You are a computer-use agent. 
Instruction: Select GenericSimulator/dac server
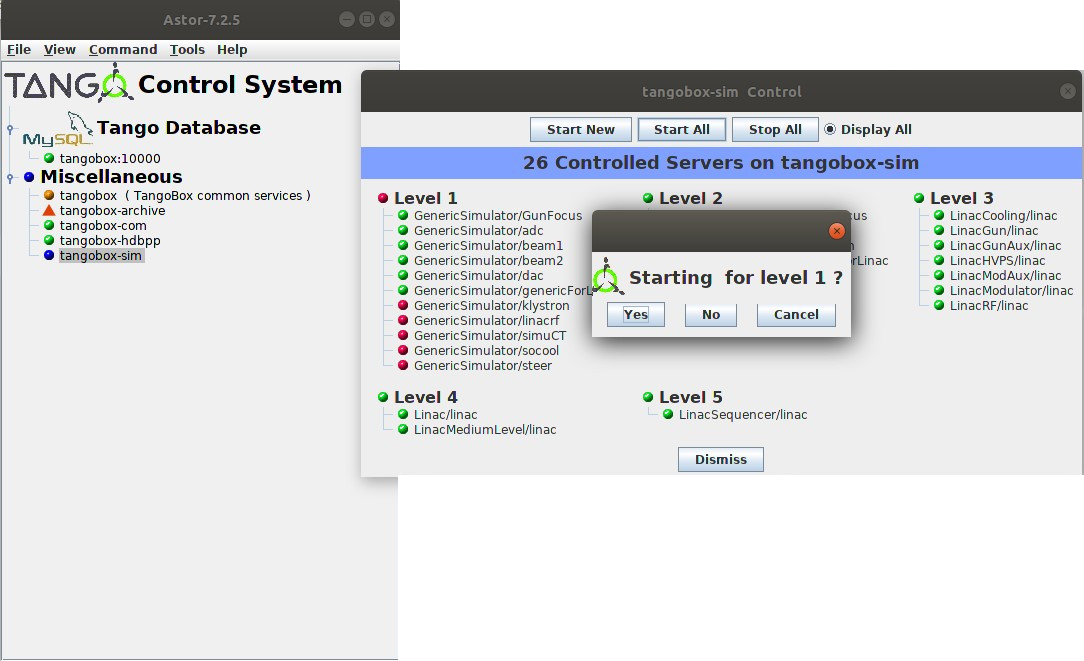pyautogui.click(x=478, y=275)
